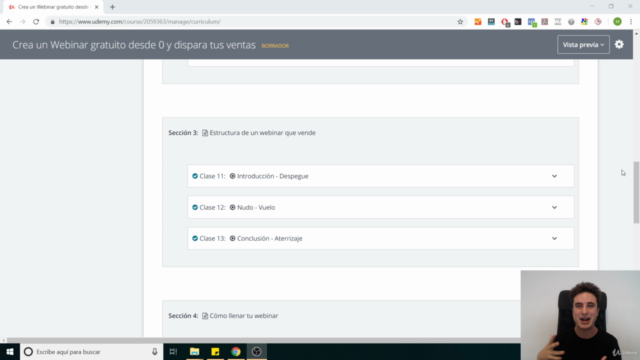This screenshot has height=360, width=640.
Task: Select the Crea un Webinar gratuito browser tab
Action: click(x=53, y=7)
